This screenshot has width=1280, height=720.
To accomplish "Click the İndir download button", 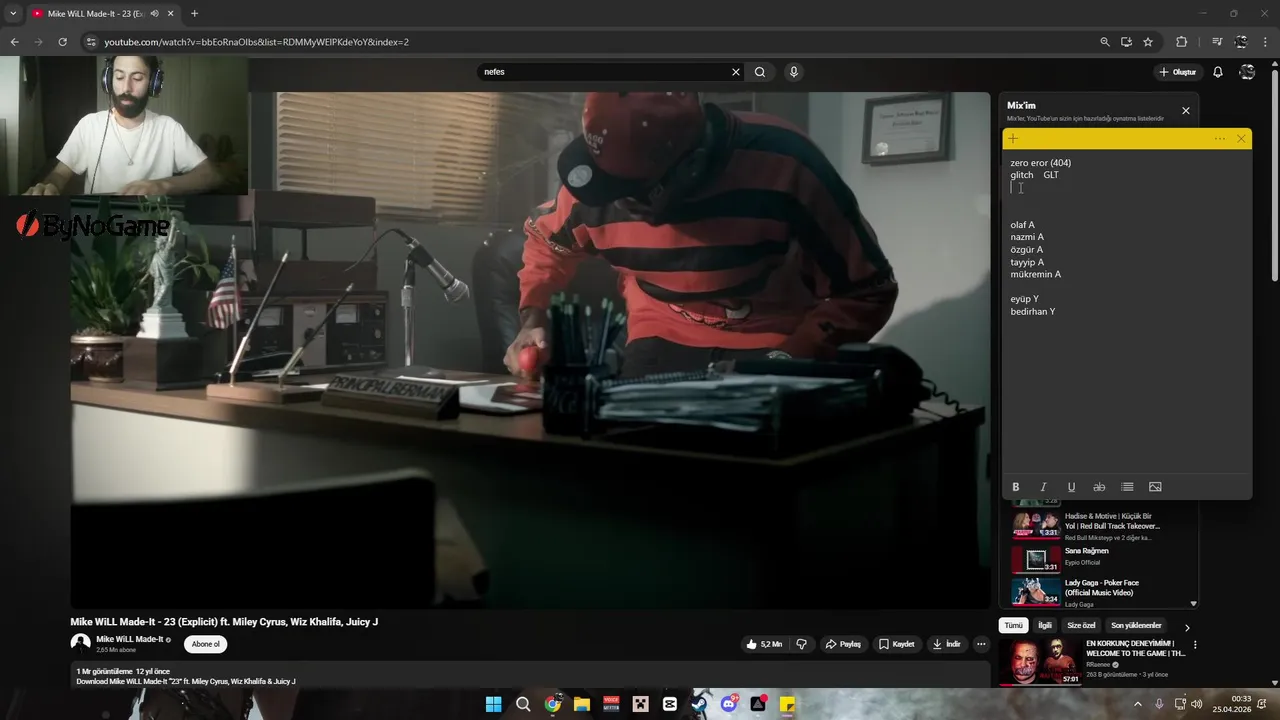I will [946, 644].
